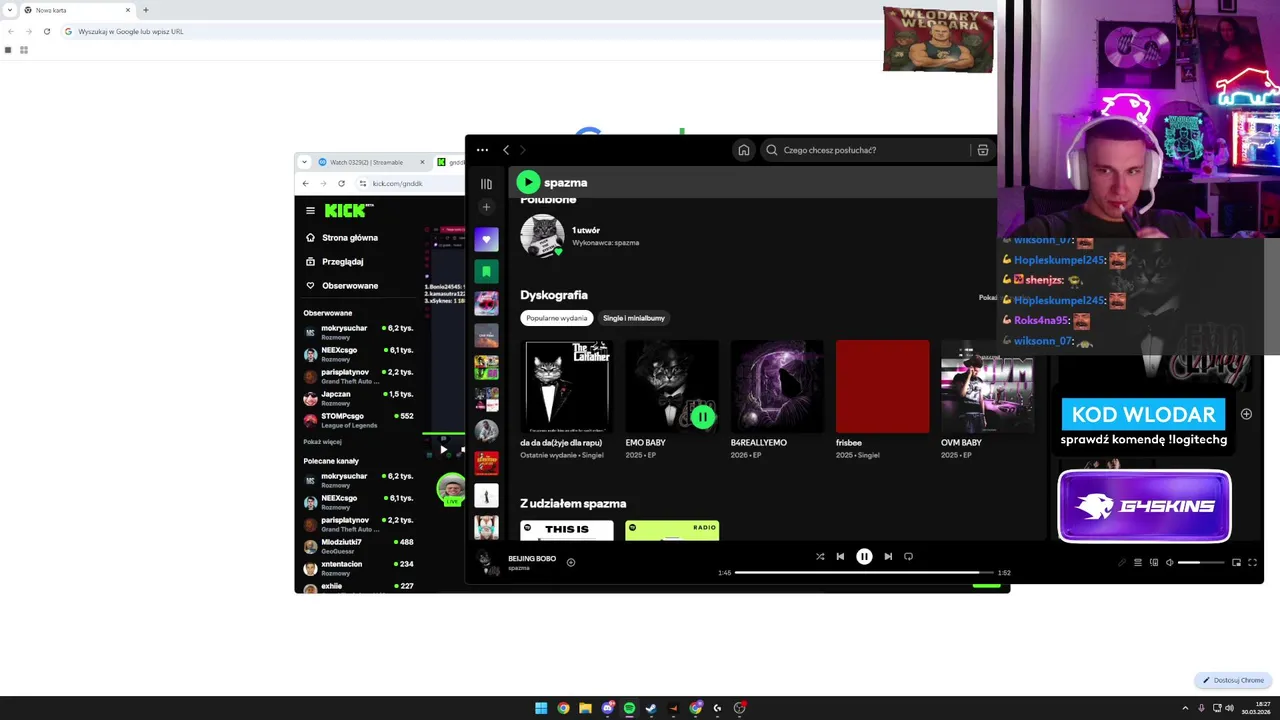This screenshot has height=720, width=1280.
Task: Click the BEIJING BOBO track title
Action: tap(532, 558)
